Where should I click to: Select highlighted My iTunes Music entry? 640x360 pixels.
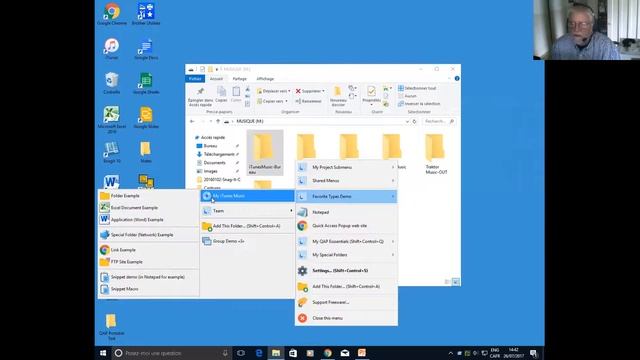point(247,196)
